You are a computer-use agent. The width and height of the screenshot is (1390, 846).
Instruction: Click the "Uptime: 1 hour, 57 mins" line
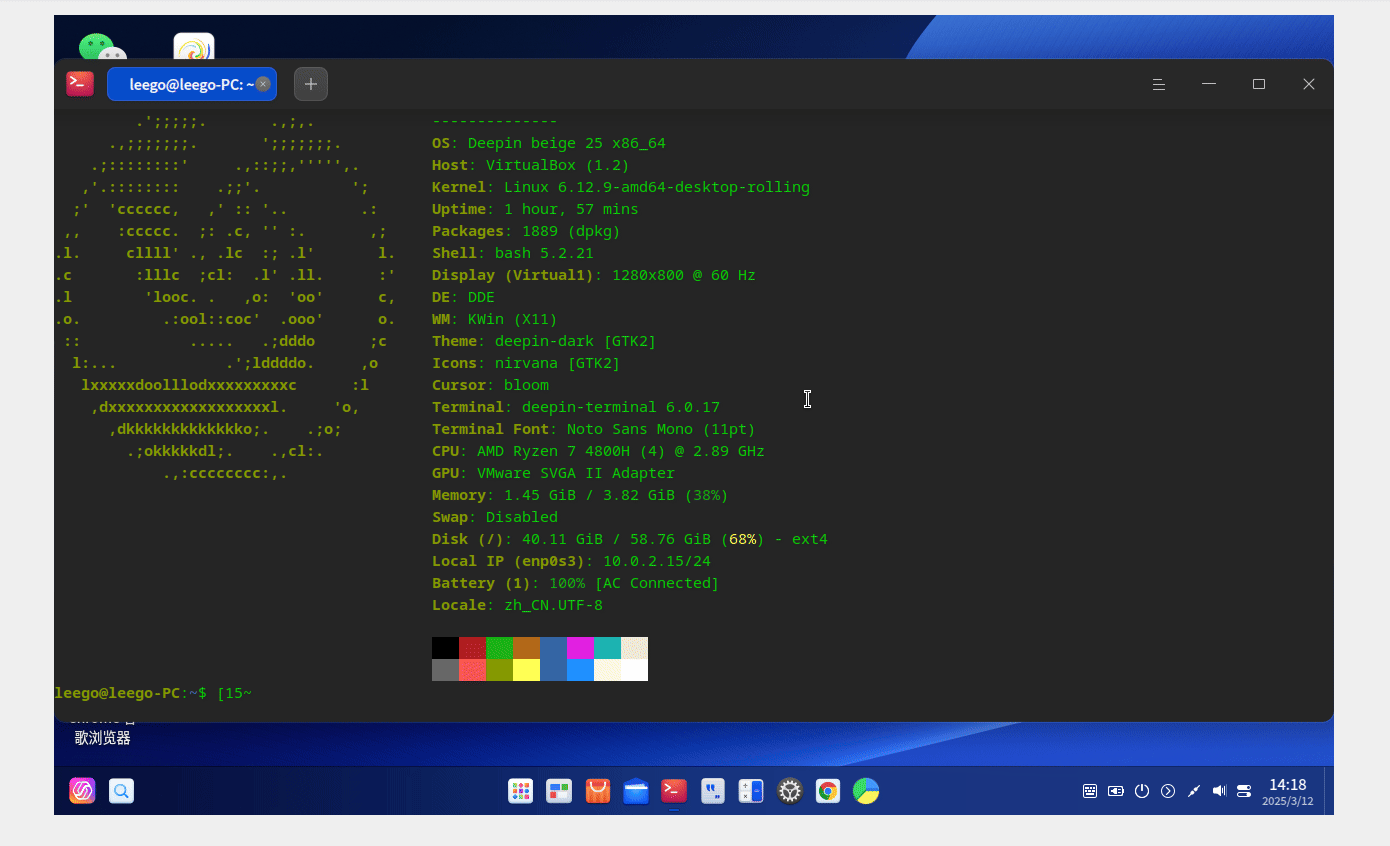(535, 209)
